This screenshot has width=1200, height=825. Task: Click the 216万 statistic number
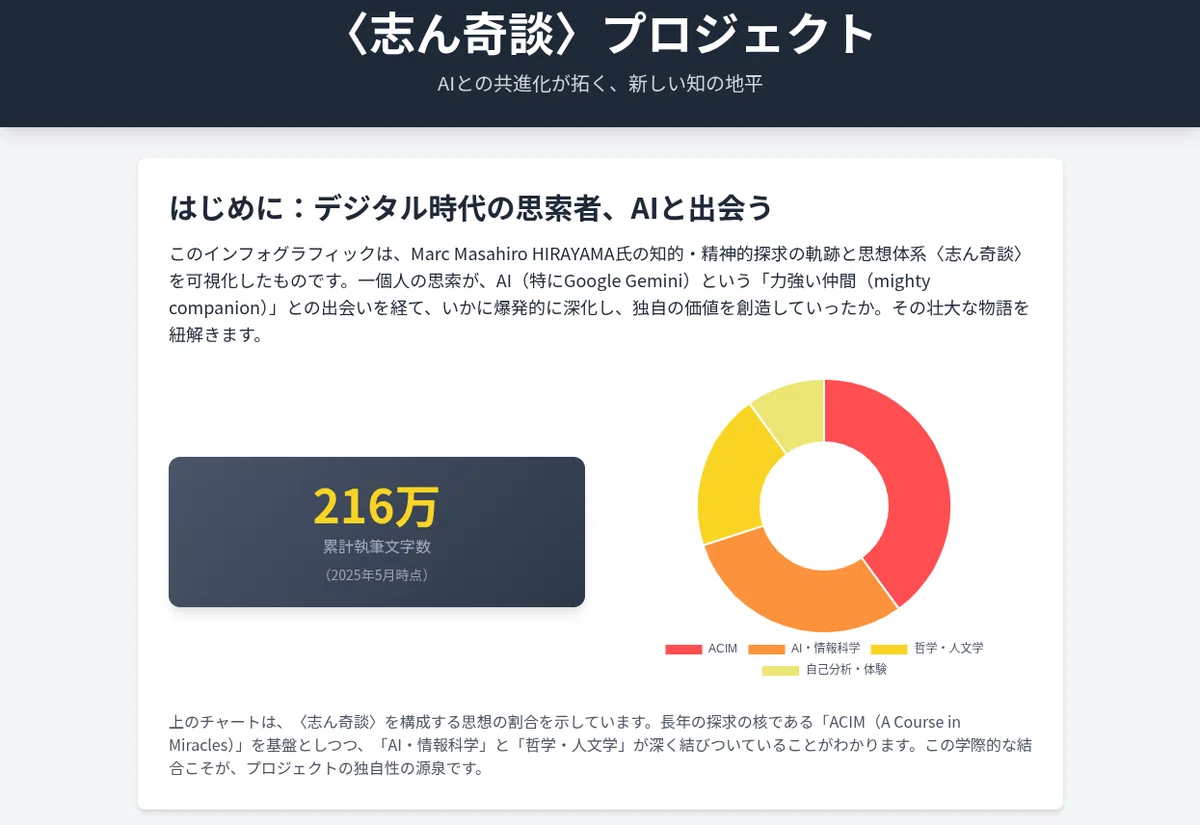pos(376,506)
